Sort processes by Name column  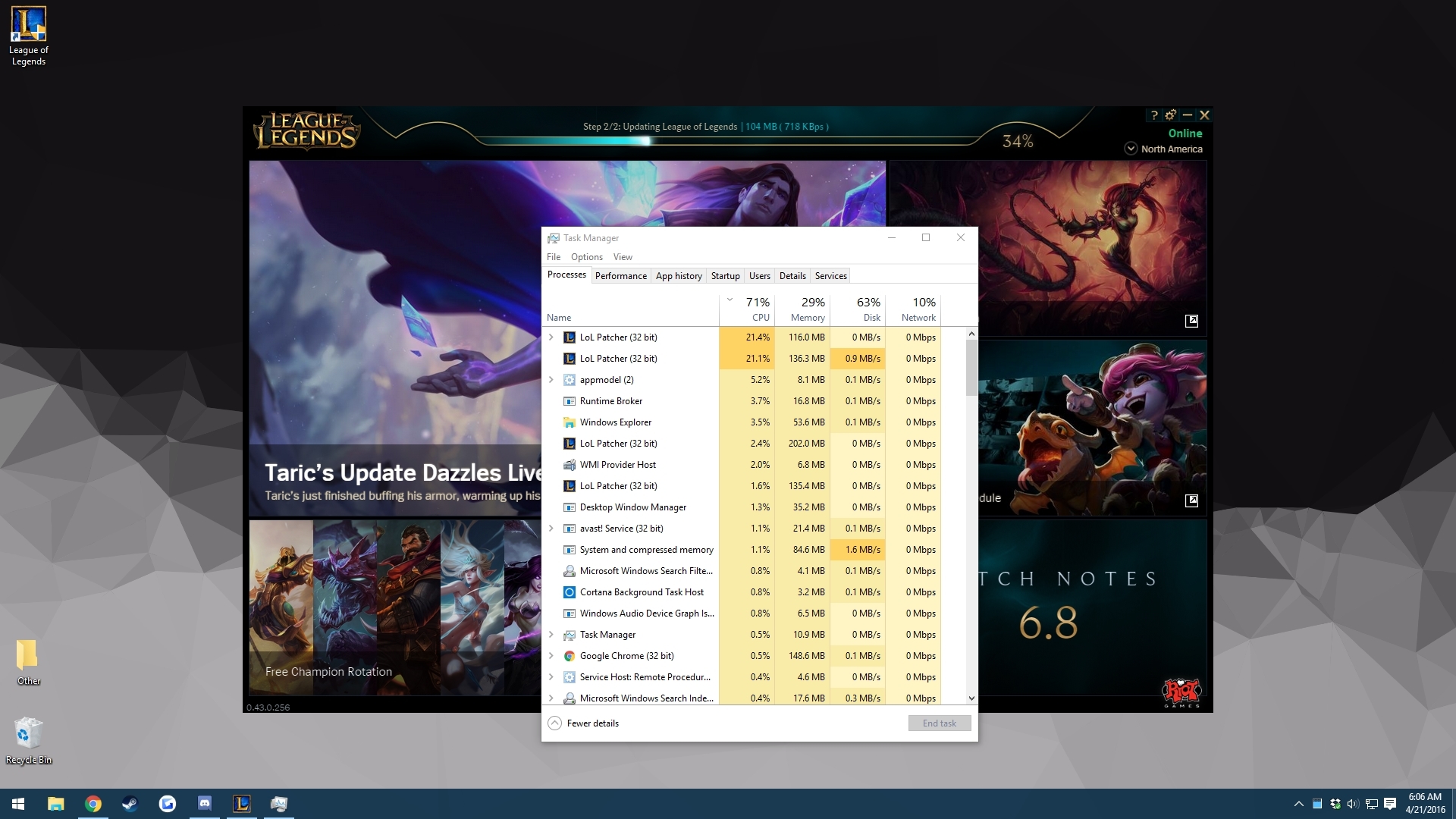[x=632, y=309]
